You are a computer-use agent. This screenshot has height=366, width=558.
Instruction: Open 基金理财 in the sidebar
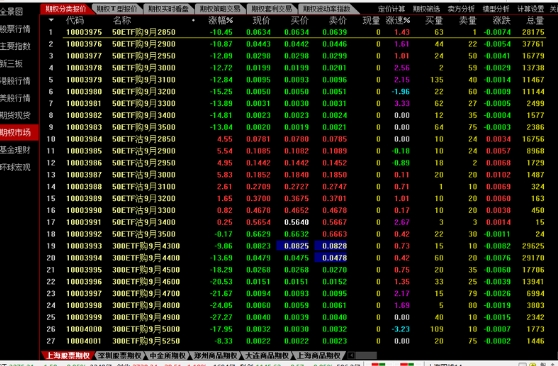pos(15,150)
